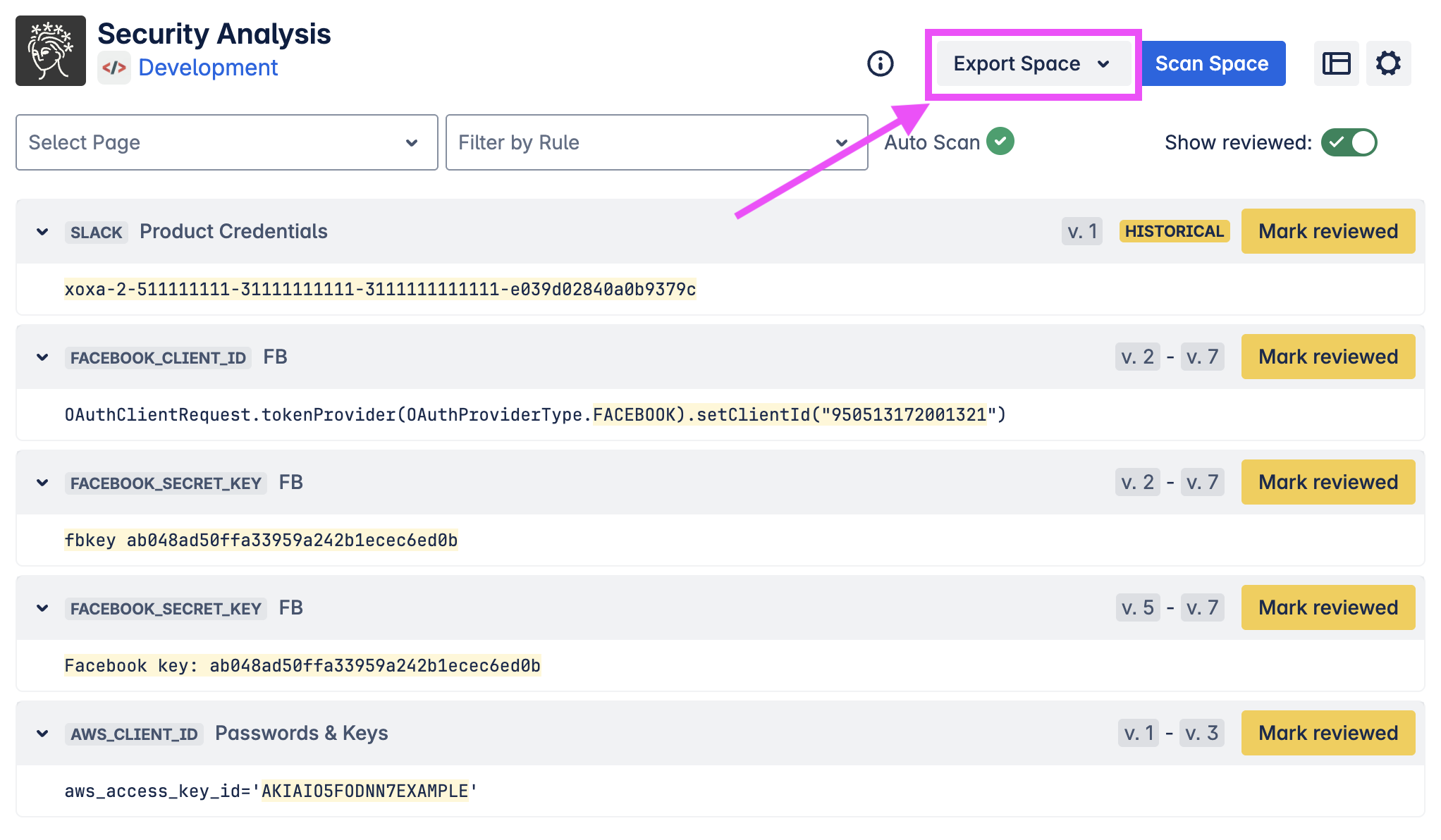Open the layout panel icon
The height and width of the screenshot is (840, 1441).
pos(1336,63)
